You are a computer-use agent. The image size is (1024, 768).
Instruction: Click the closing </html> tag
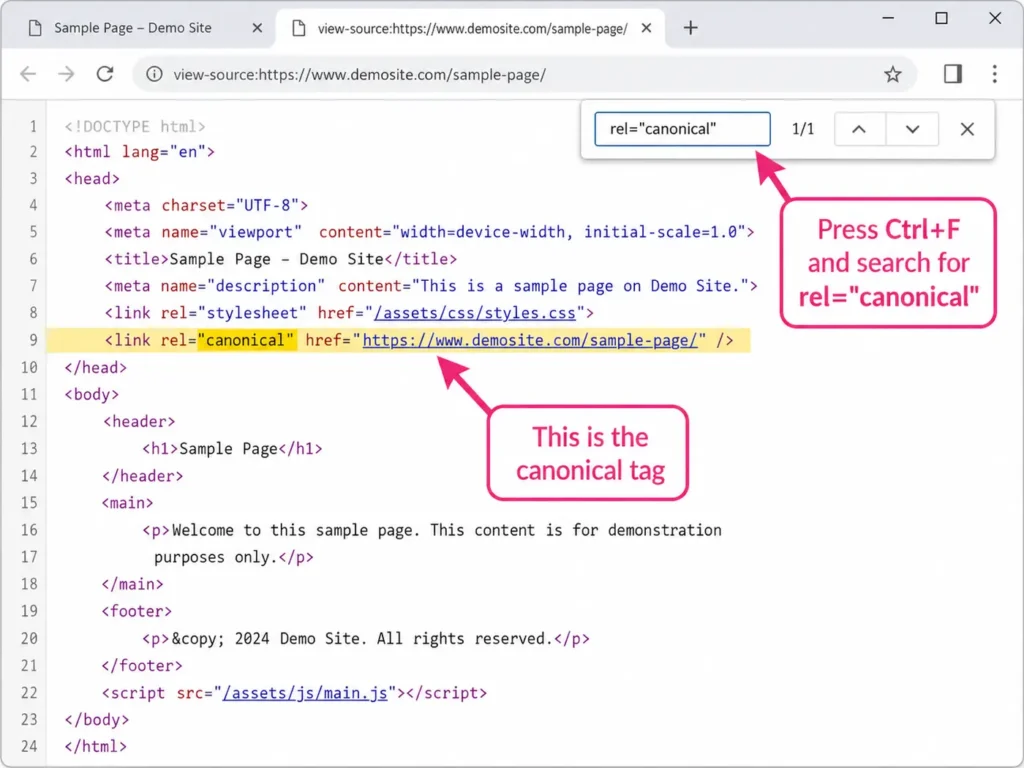coord(95,746)
